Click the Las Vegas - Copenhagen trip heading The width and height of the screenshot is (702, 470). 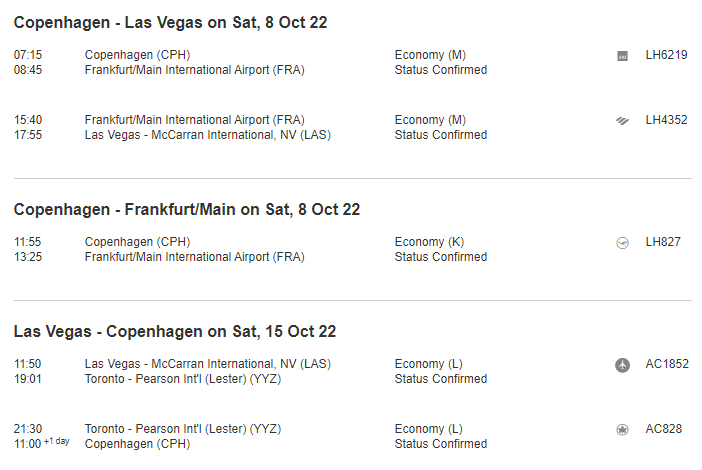click(x=174, y=331)
